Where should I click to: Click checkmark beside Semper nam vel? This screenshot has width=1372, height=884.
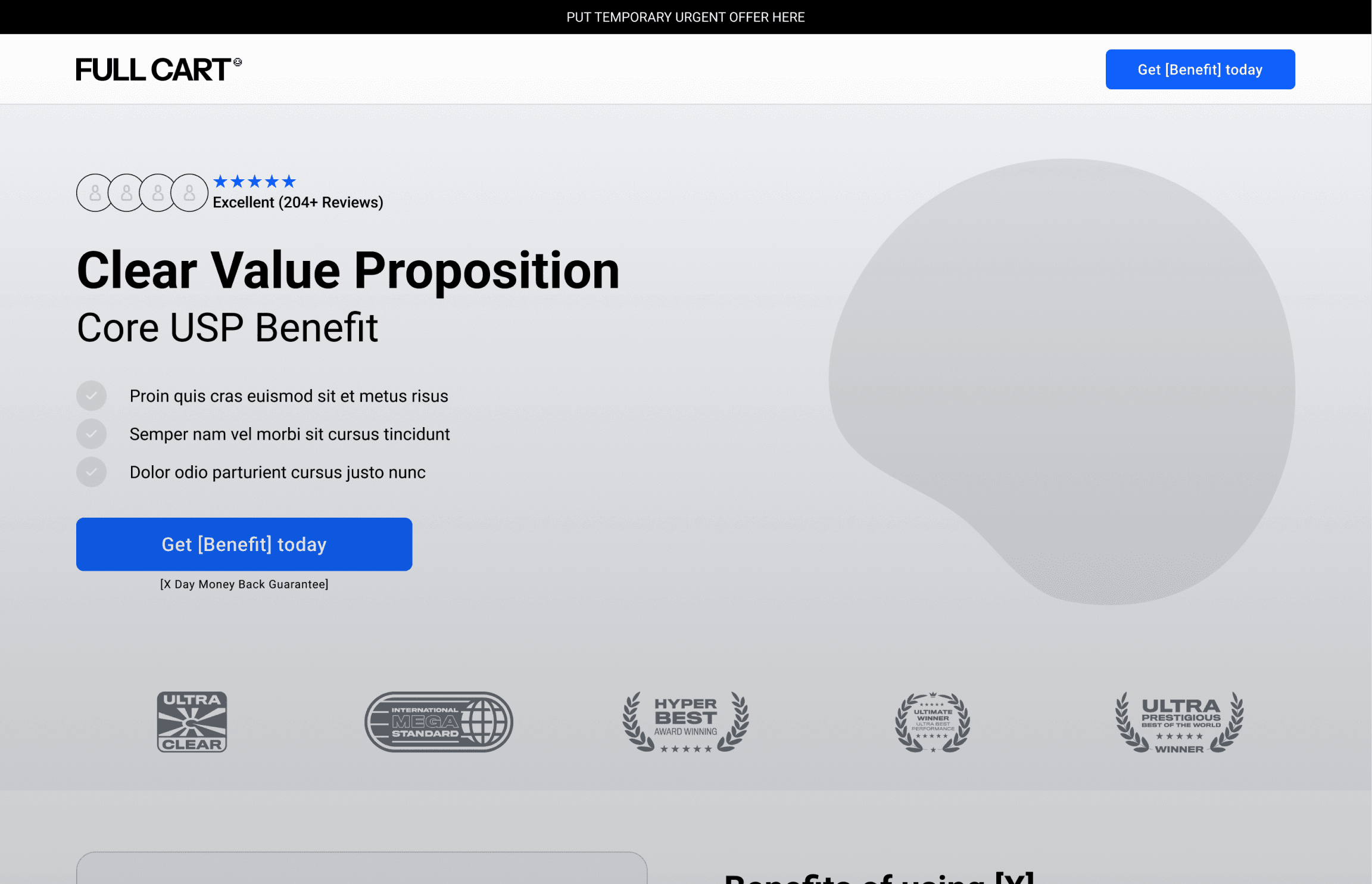coord(91,434)
